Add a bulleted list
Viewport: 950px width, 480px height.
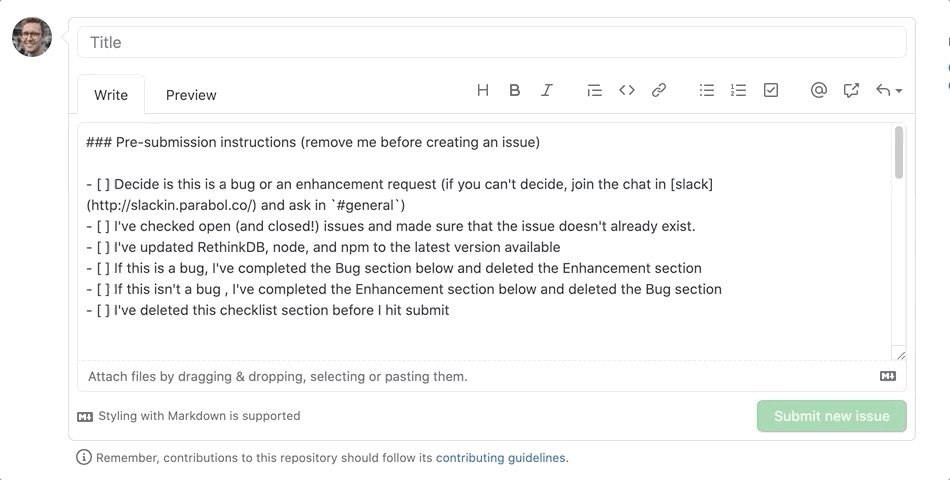pyautogui.click(x=706, y=90)
